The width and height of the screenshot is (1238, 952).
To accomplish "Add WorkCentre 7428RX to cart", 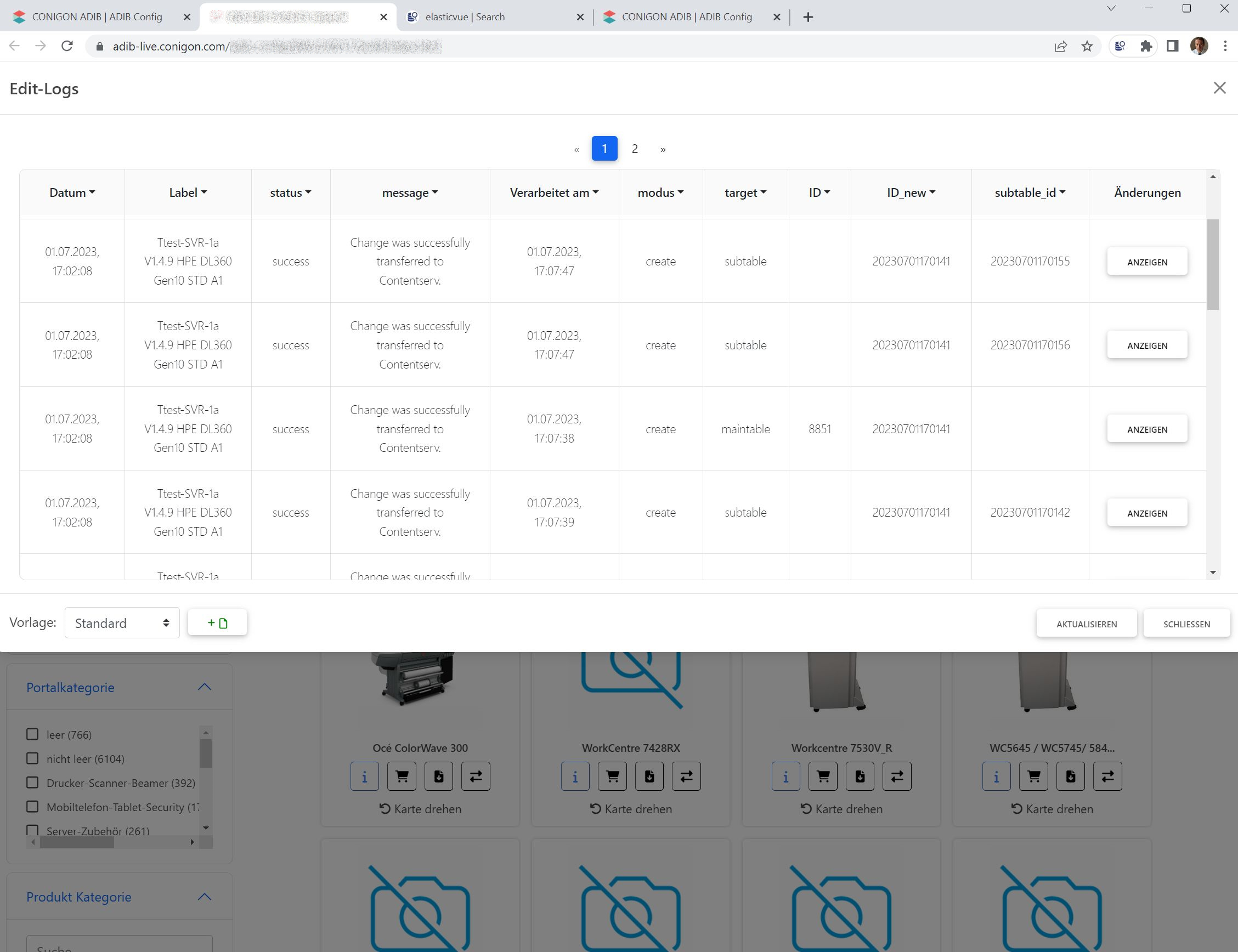I will pos(613,777).
